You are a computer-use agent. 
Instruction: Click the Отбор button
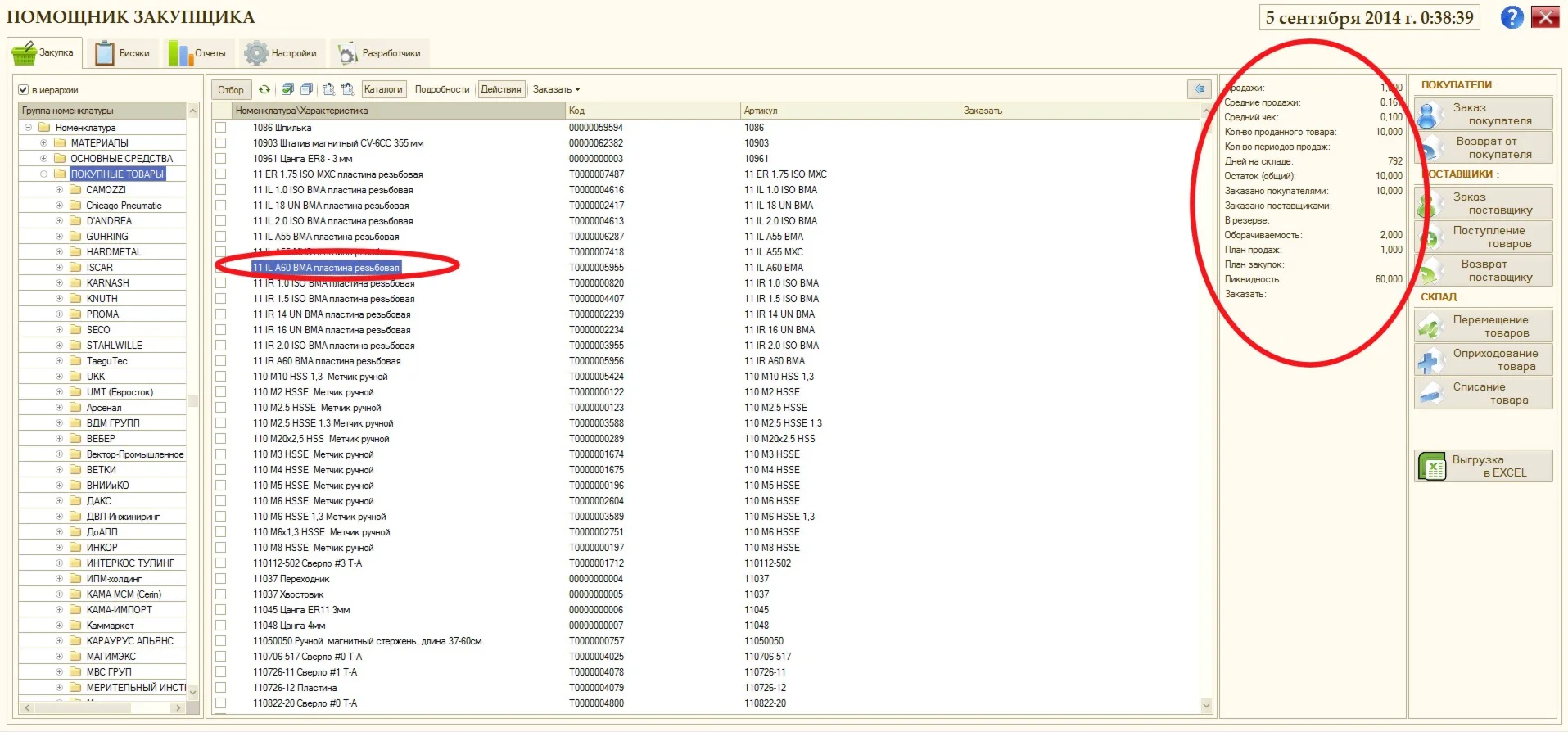tap(231, 89)
